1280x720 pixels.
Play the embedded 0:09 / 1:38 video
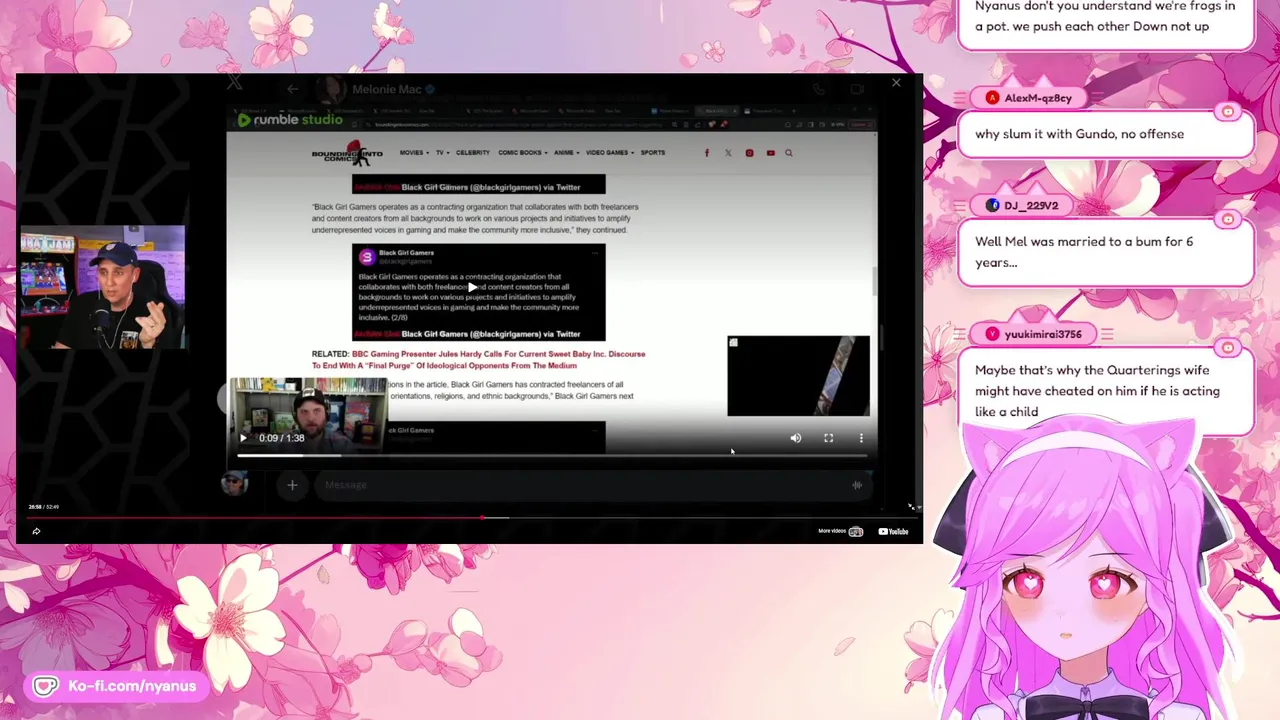243,438
